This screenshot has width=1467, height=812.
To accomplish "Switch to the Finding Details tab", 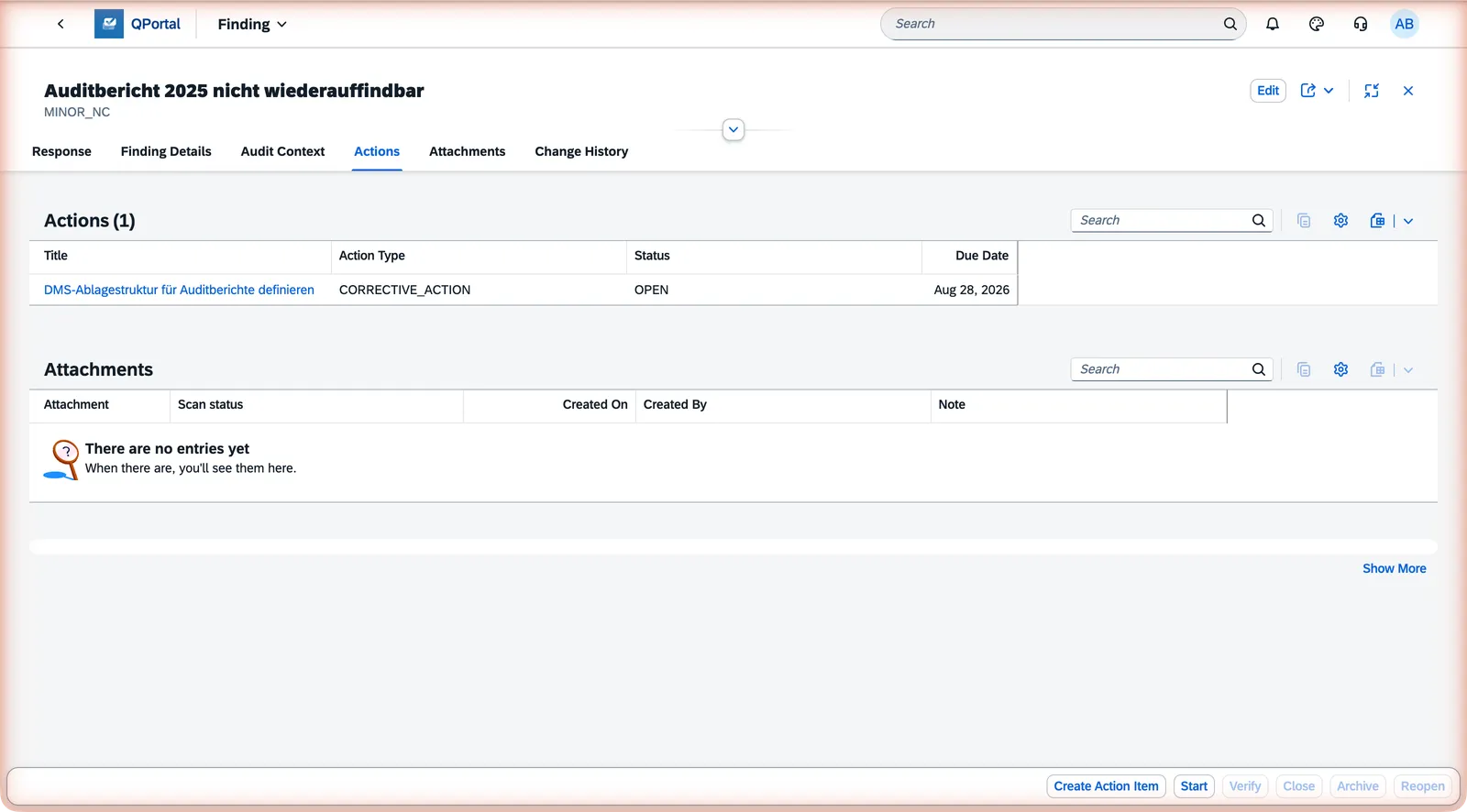I will coord(166,151).
